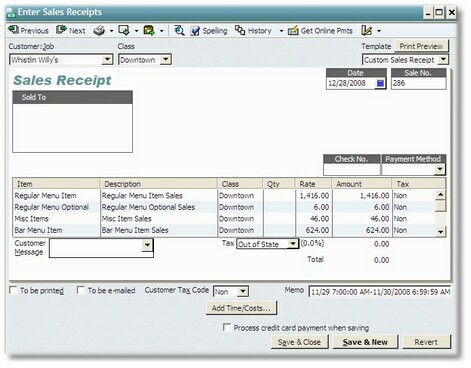Check Process credit card payment when saving
This screenshot has height=368, width=471.
point(227,327)
